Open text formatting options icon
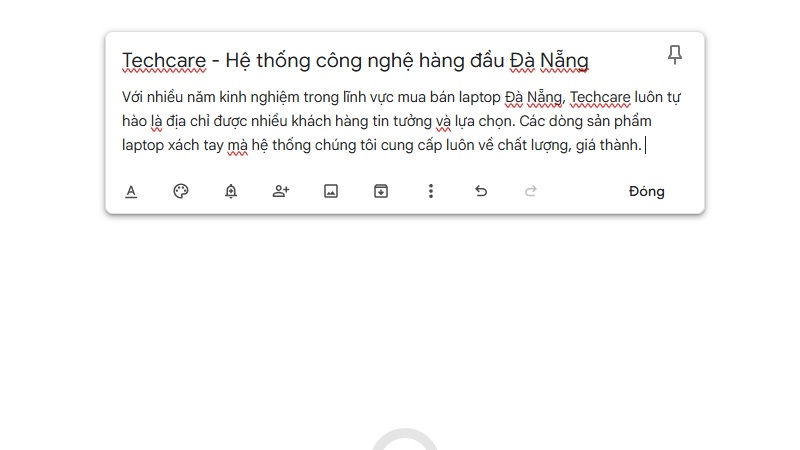 pyautogui.click(x=131, y=191)
